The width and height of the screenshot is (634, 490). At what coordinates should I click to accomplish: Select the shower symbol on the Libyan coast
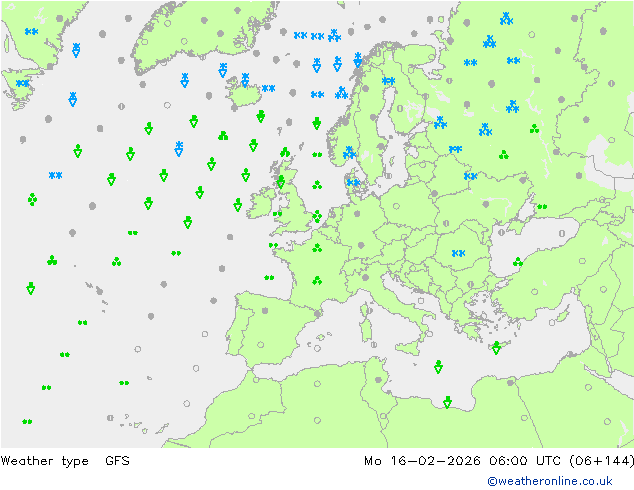point(447,402)
